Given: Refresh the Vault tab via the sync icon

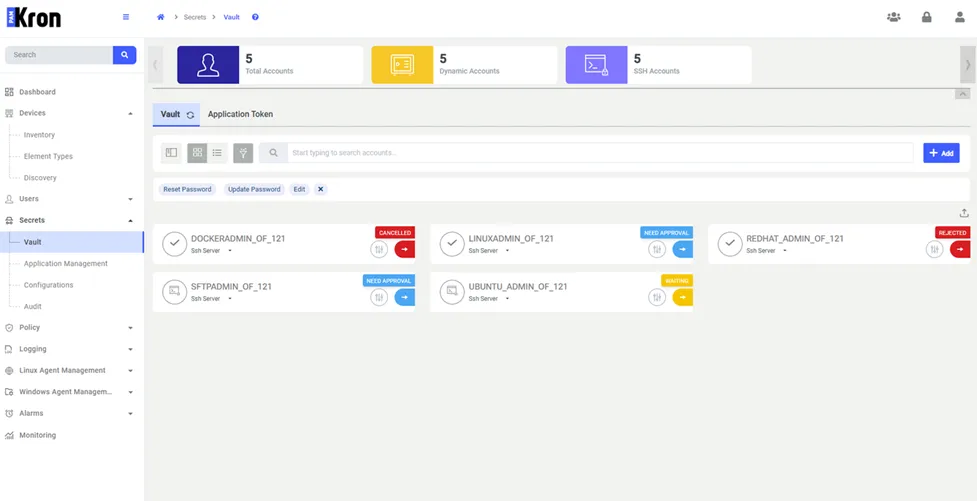Looking at the screenshot, I should pyautogui.click(x=190, y=115).
